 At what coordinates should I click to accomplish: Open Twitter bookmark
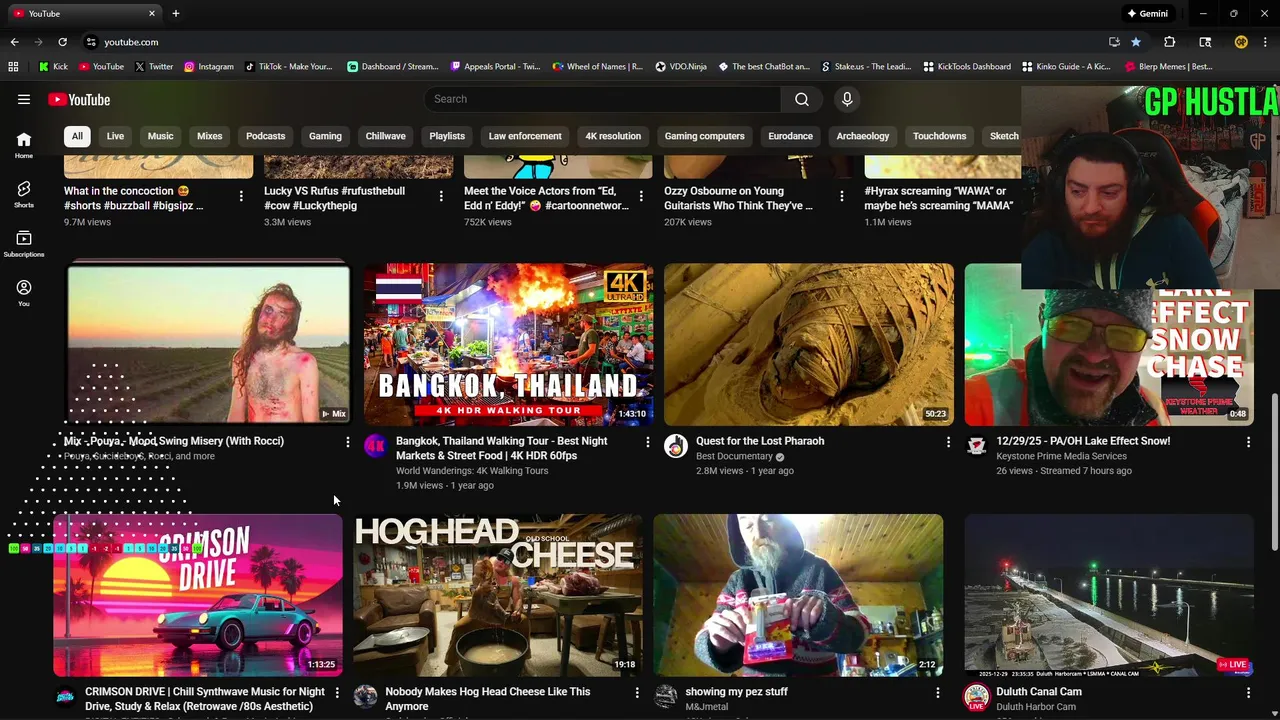153,67
